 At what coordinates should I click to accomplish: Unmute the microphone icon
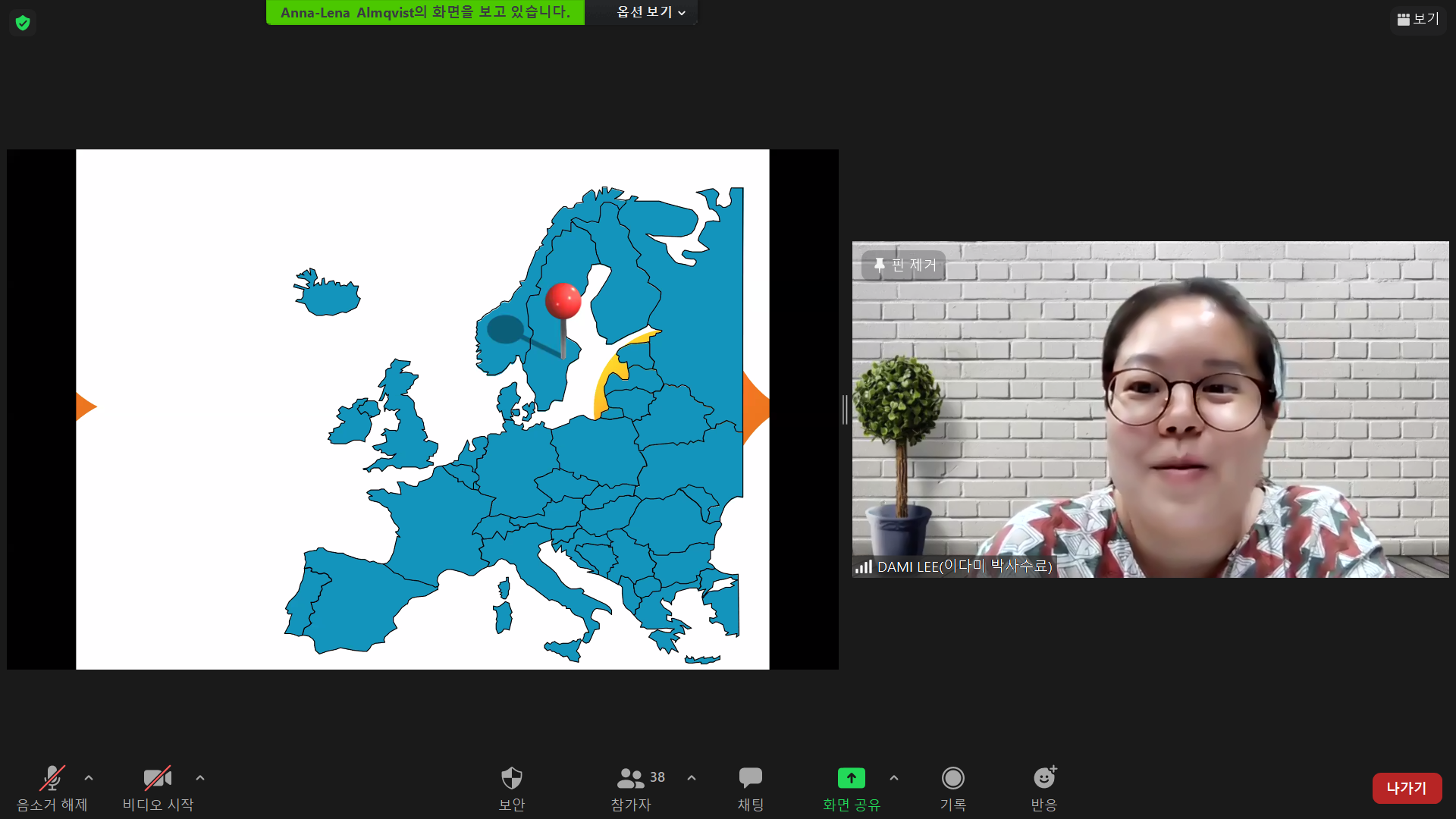click(x=52, y=778)
